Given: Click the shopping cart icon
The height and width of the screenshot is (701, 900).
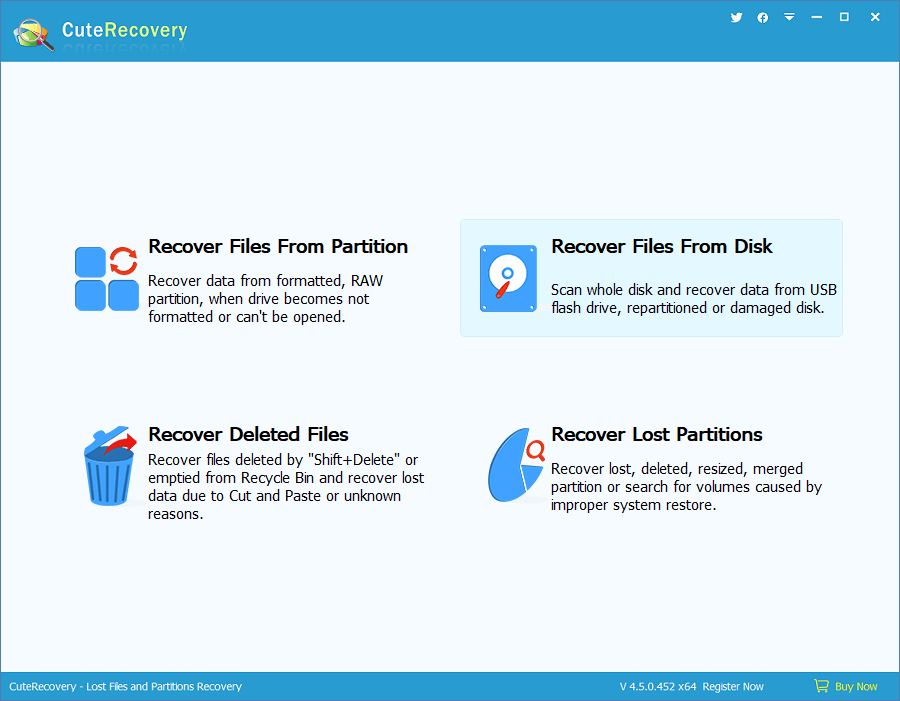Looking at the screenshot, I should pyautogui.click(x=821, y=685).
